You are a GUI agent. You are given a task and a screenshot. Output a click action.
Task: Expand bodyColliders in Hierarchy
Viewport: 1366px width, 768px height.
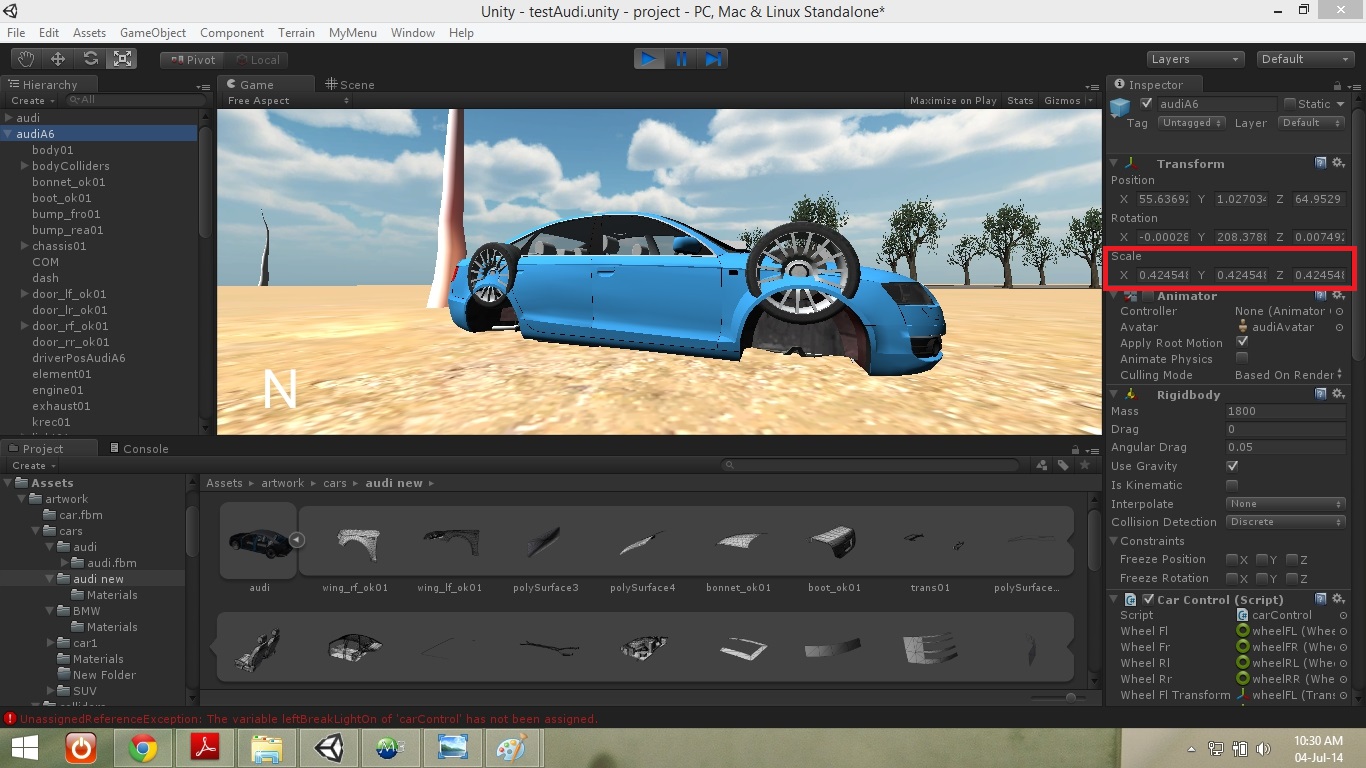[x=25, y=166]
